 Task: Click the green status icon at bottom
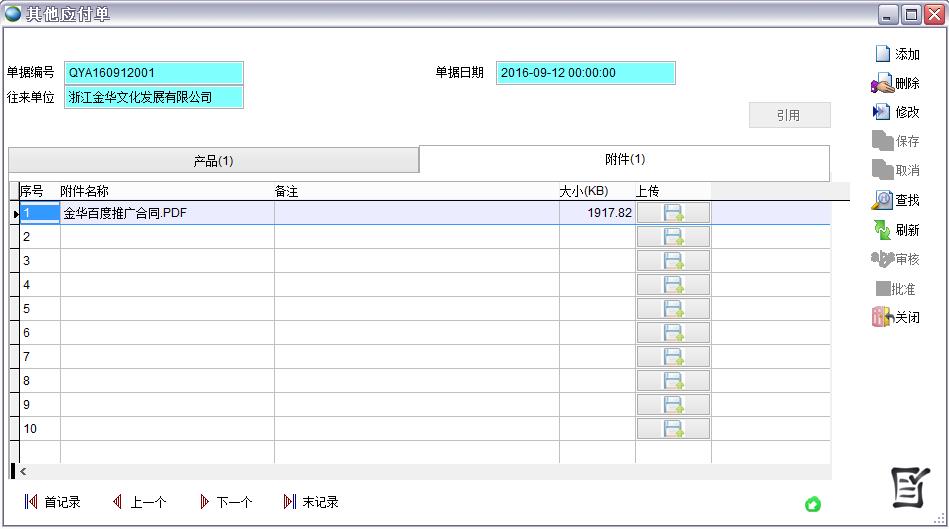813,504
